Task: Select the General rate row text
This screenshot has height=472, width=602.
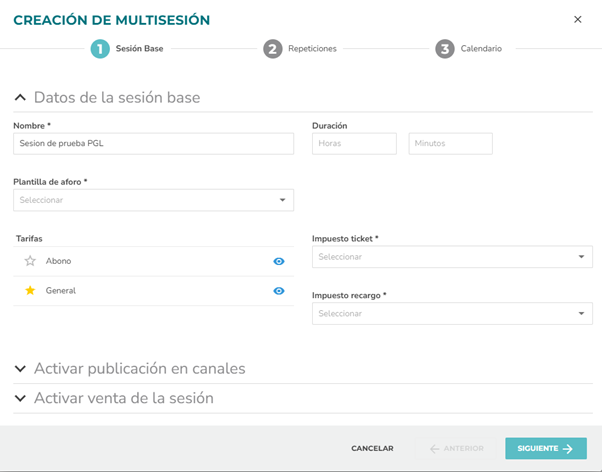Action: tap(61, 291)
